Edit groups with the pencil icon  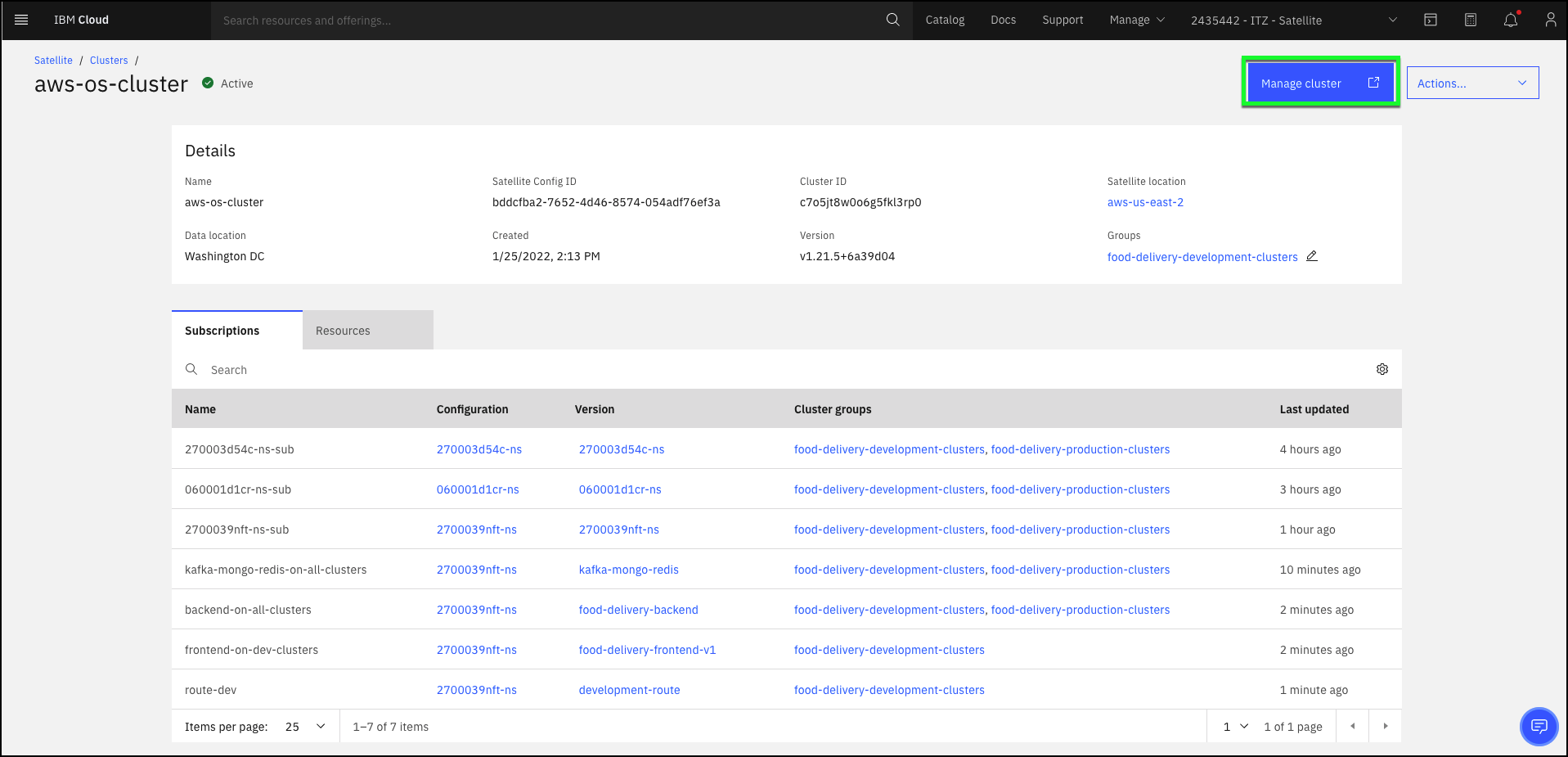pyautogui.click(x=1312, y=256)
